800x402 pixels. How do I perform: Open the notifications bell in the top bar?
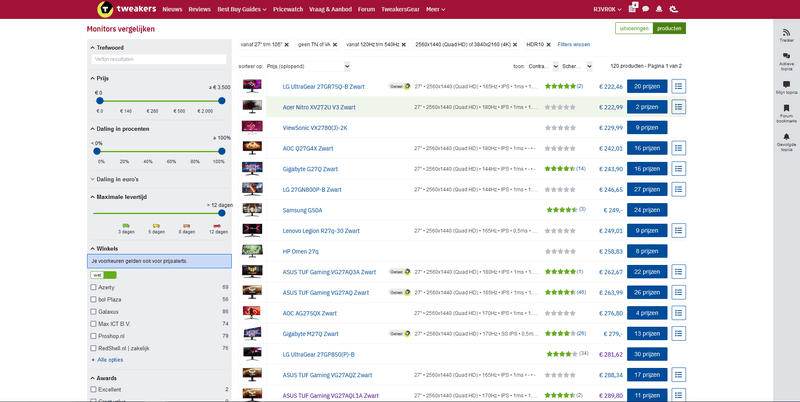pyautogui.click(x=659, y=9)
